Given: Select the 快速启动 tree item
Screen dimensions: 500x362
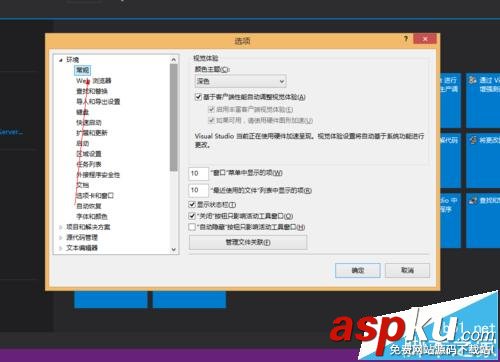Looking at the screenshot, I should (89, 122).
